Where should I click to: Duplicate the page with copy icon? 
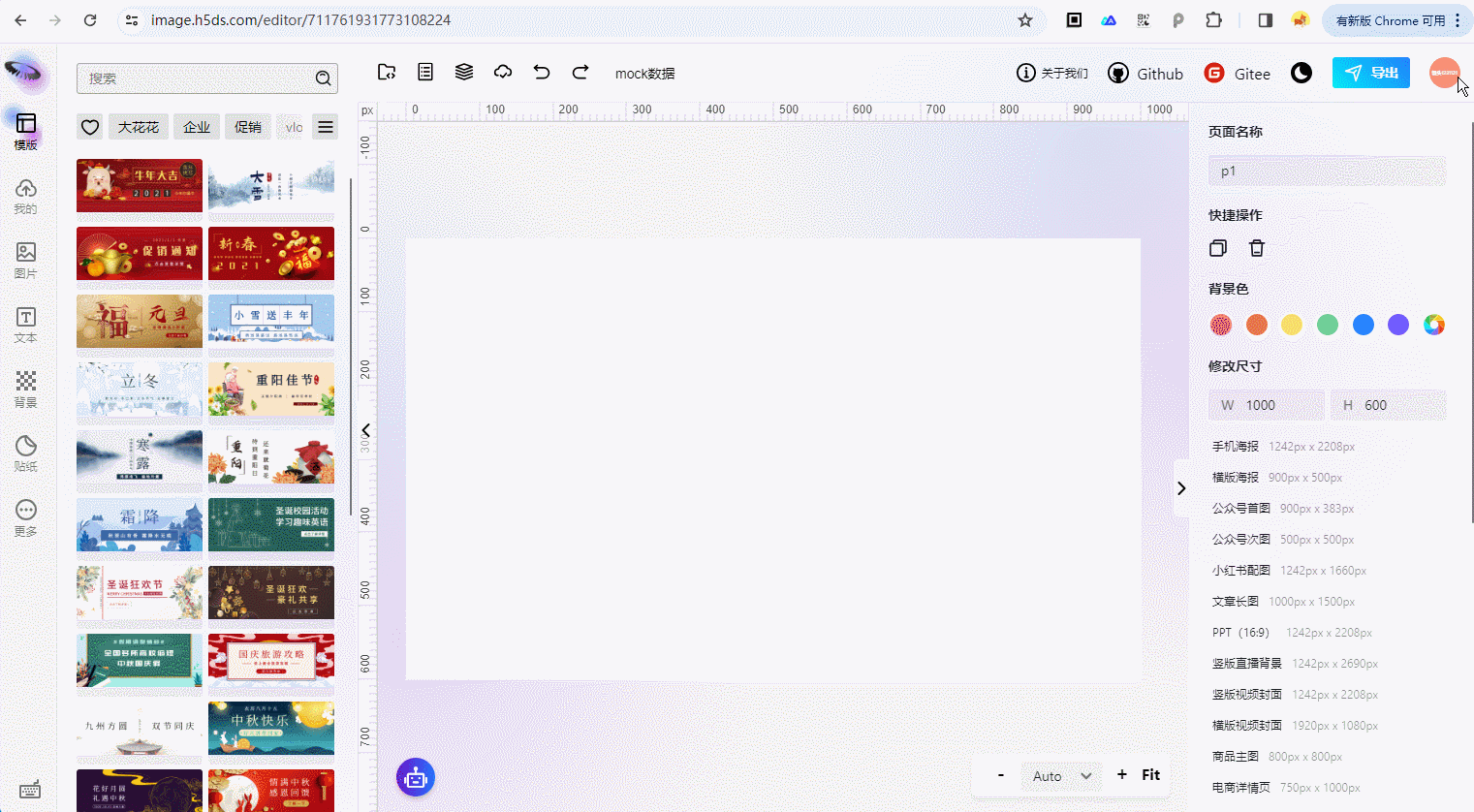click(x=1218, y=248)
